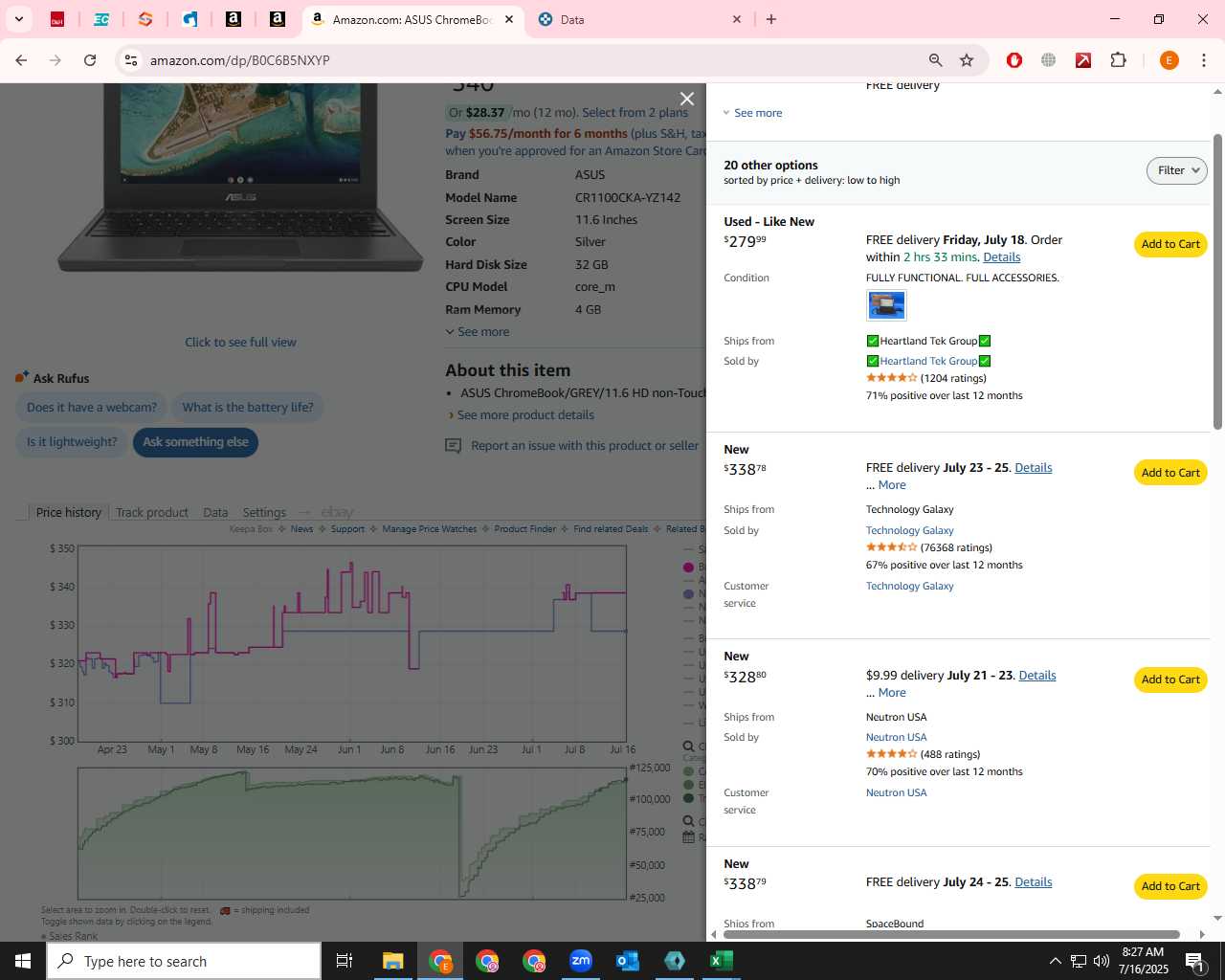The image size is (1225, 980).
Task: Switch to Keepa Track product tab
Action: 152,512
